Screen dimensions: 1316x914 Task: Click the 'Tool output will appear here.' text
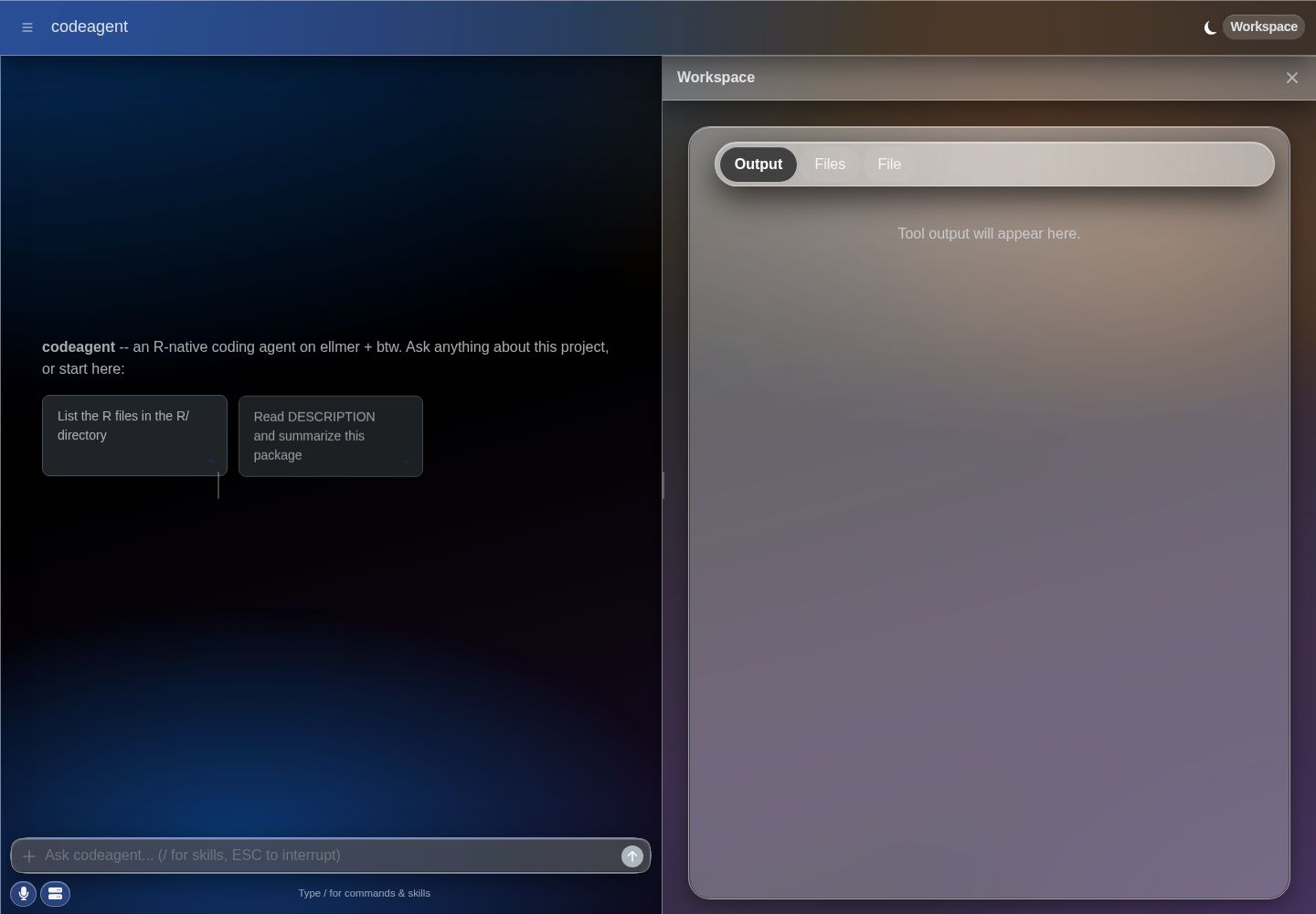(989, 234)
